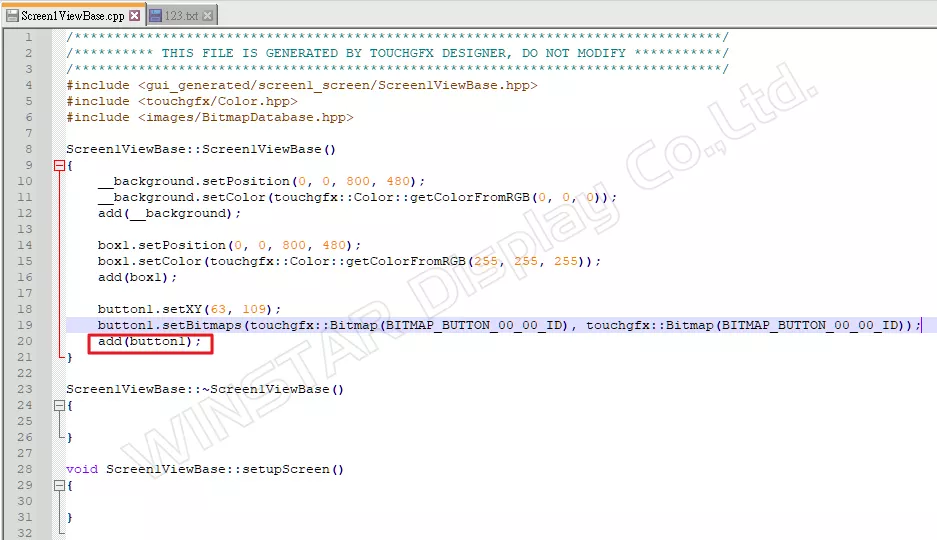Click the BitmapDatabase.hpp include line

coord(210,117)
